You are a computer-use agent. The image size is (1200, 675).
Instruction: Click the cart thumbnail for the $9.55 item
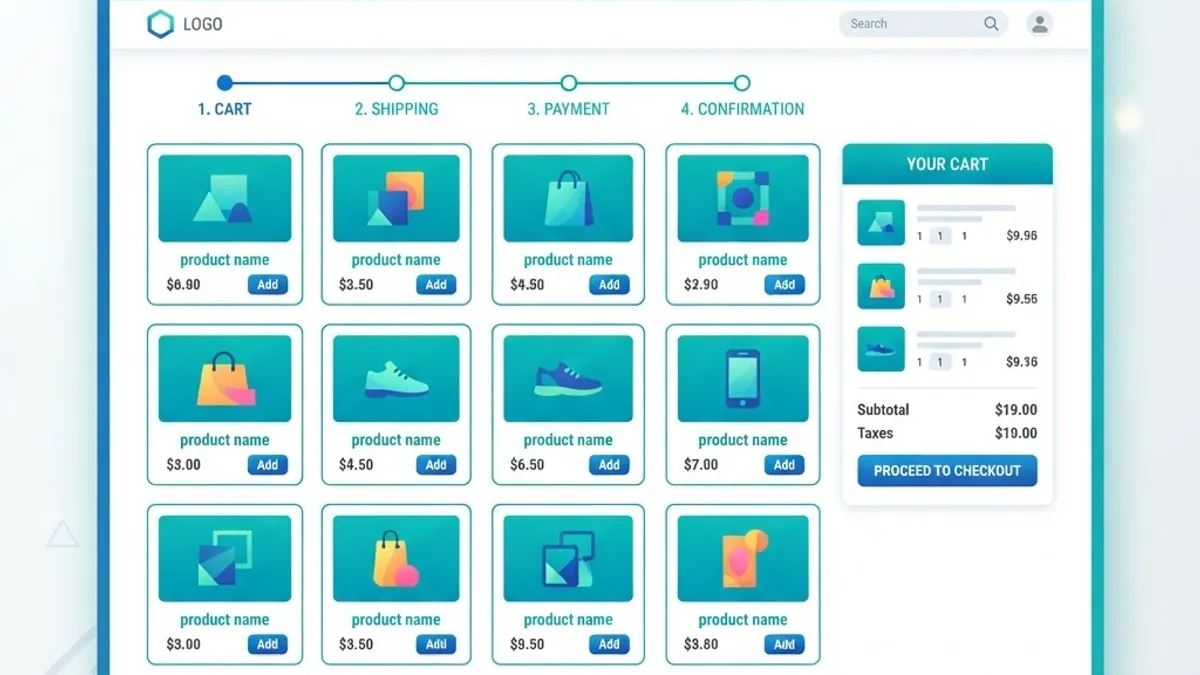(881, 286)
